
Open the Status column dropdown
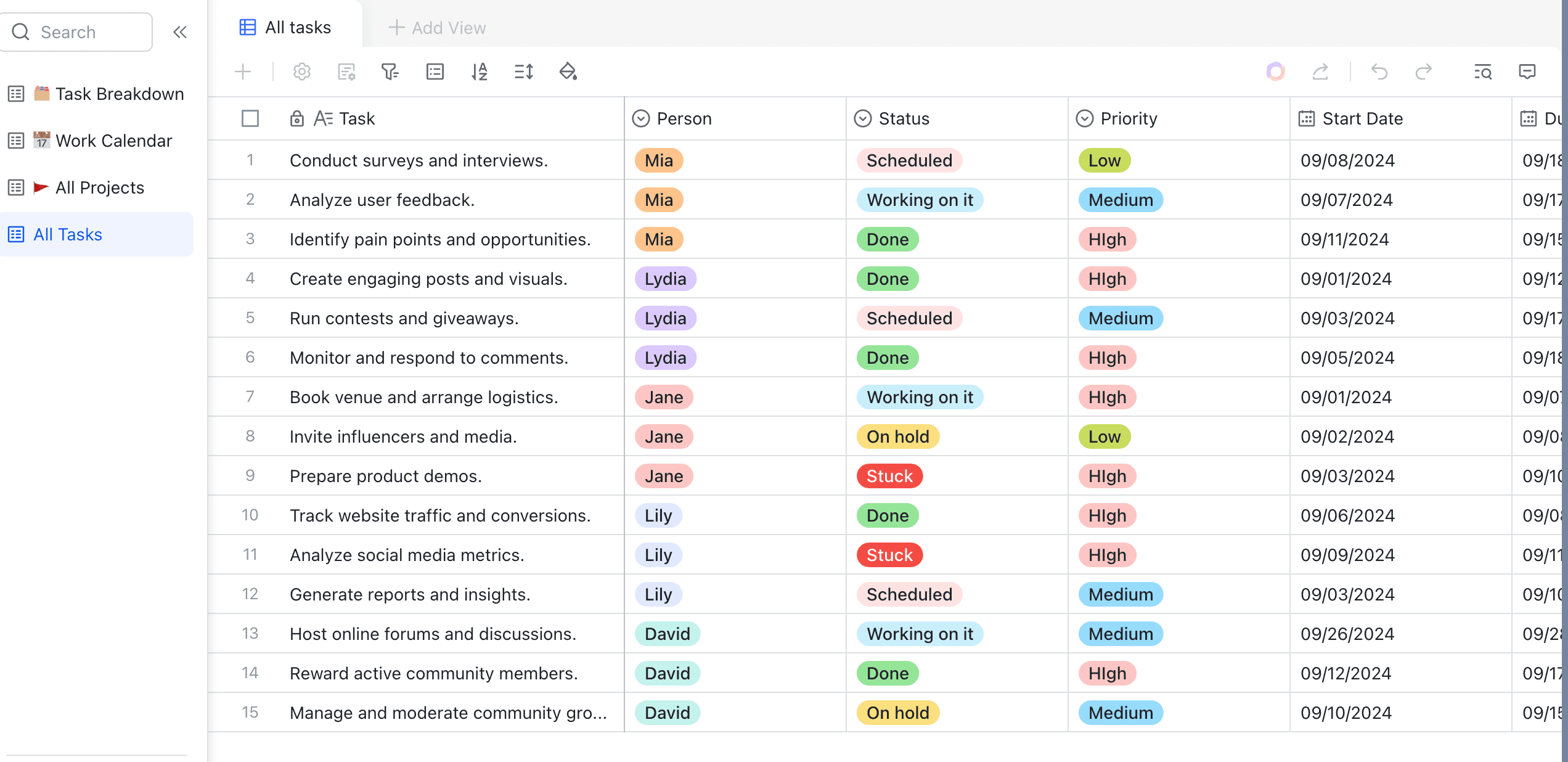863,118
